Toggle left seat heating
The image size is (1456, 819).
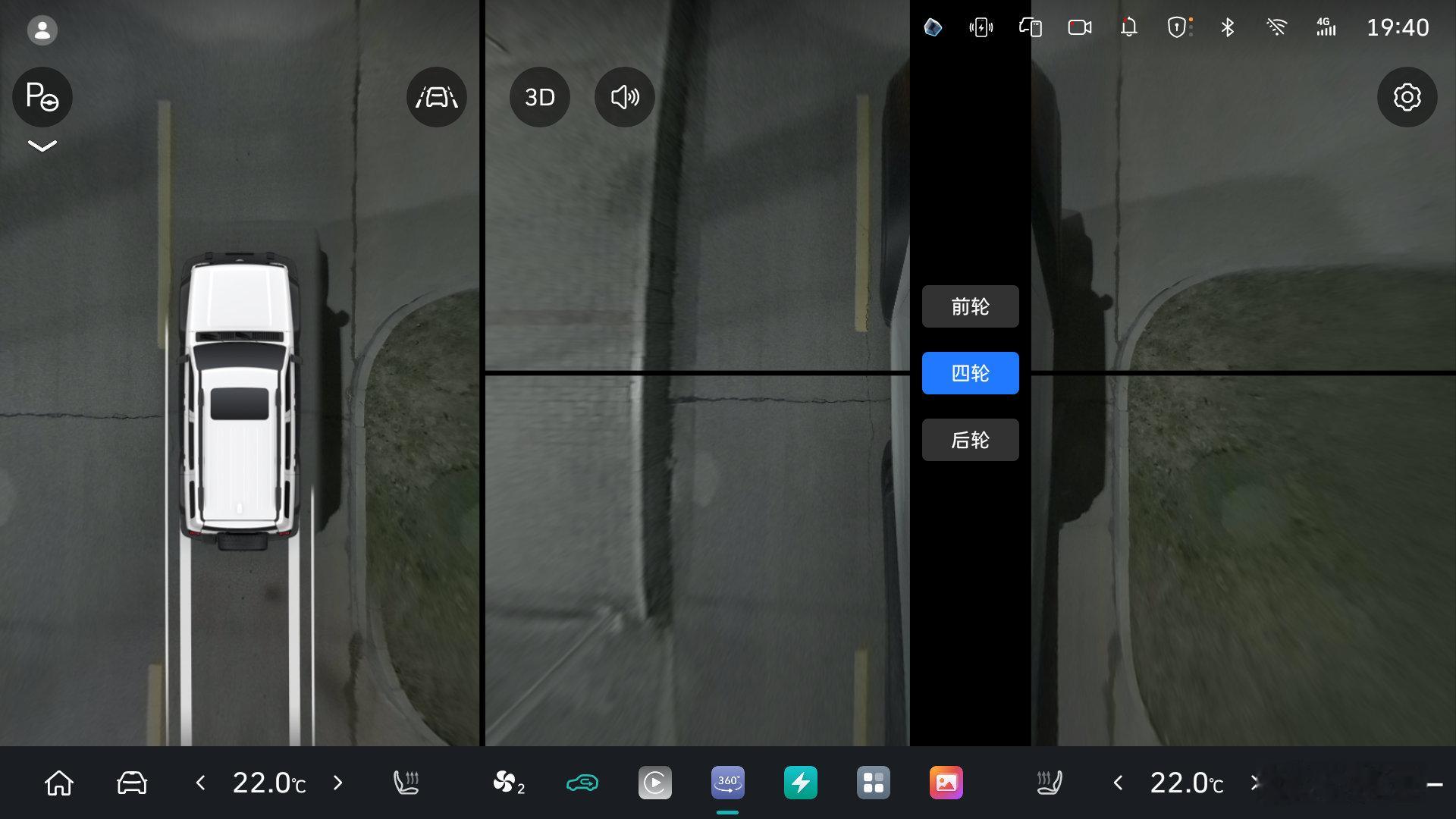point(406,783)
